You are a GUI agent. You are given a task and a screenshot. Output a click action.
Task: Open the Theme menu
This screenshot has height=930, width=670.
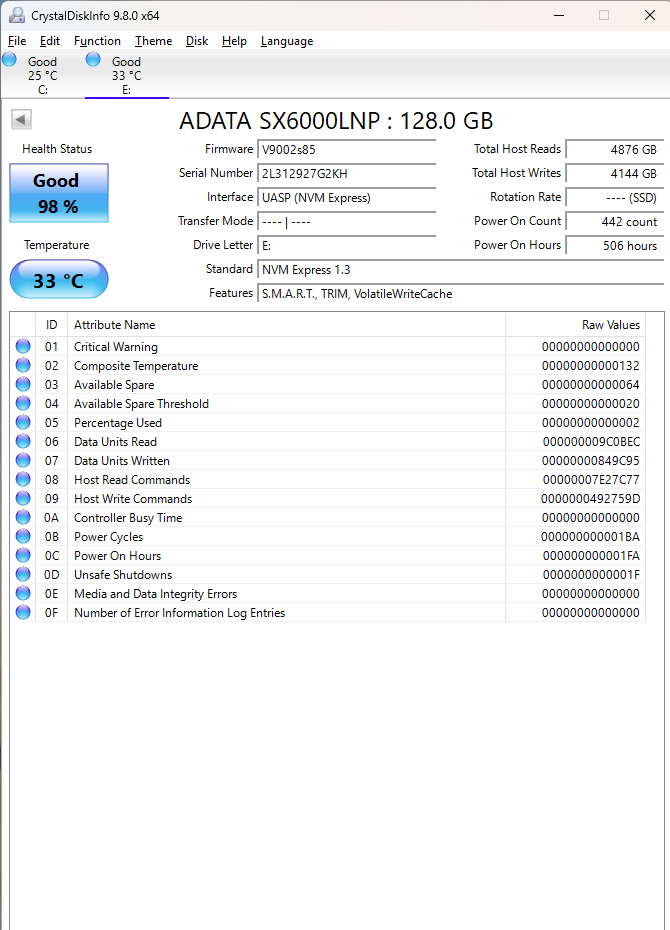coord(154,41)
